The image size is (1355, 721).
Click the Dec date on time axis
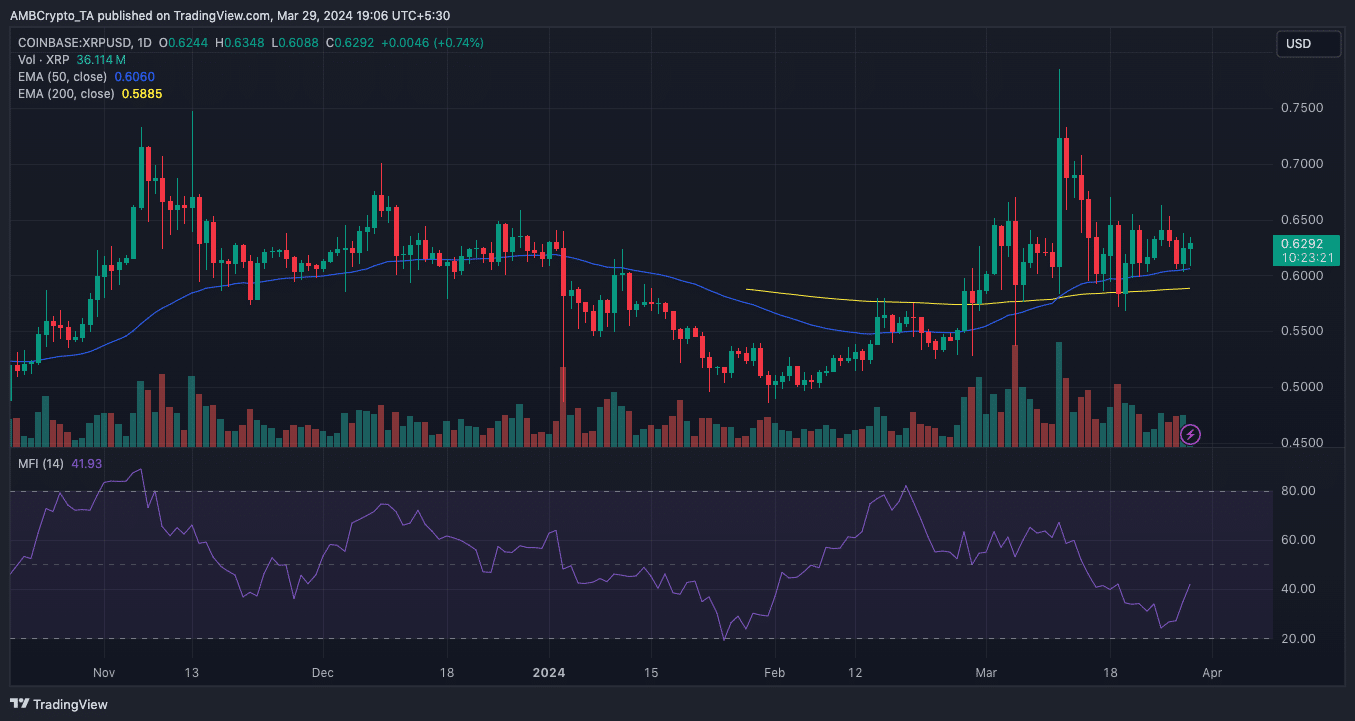322,673
